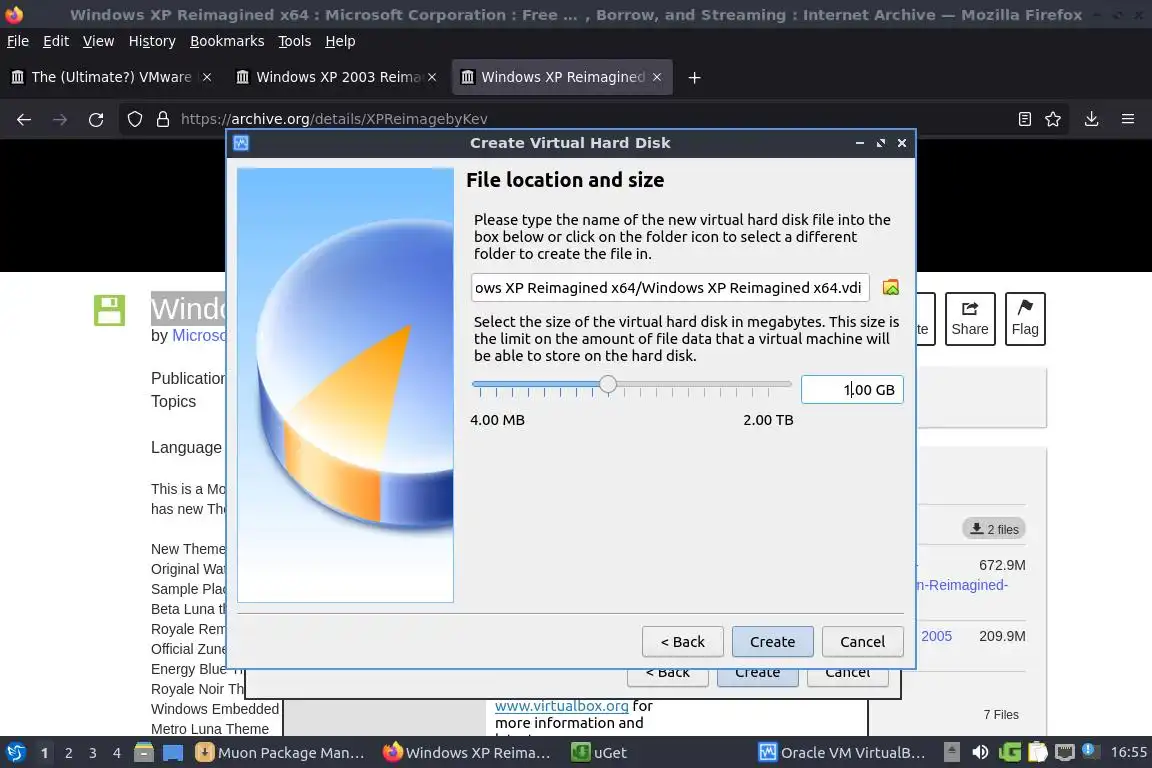1152x768 pixels.
Task: Click the green uGet tray icon
Action: tap(1009, 753)
